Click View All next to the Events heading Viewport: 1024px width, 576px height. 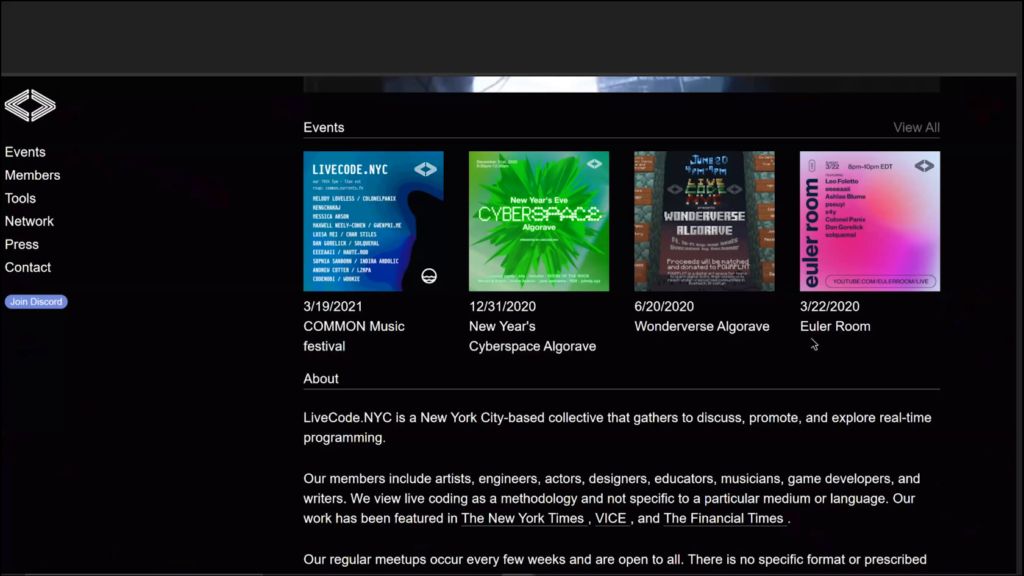coord(916,127)
